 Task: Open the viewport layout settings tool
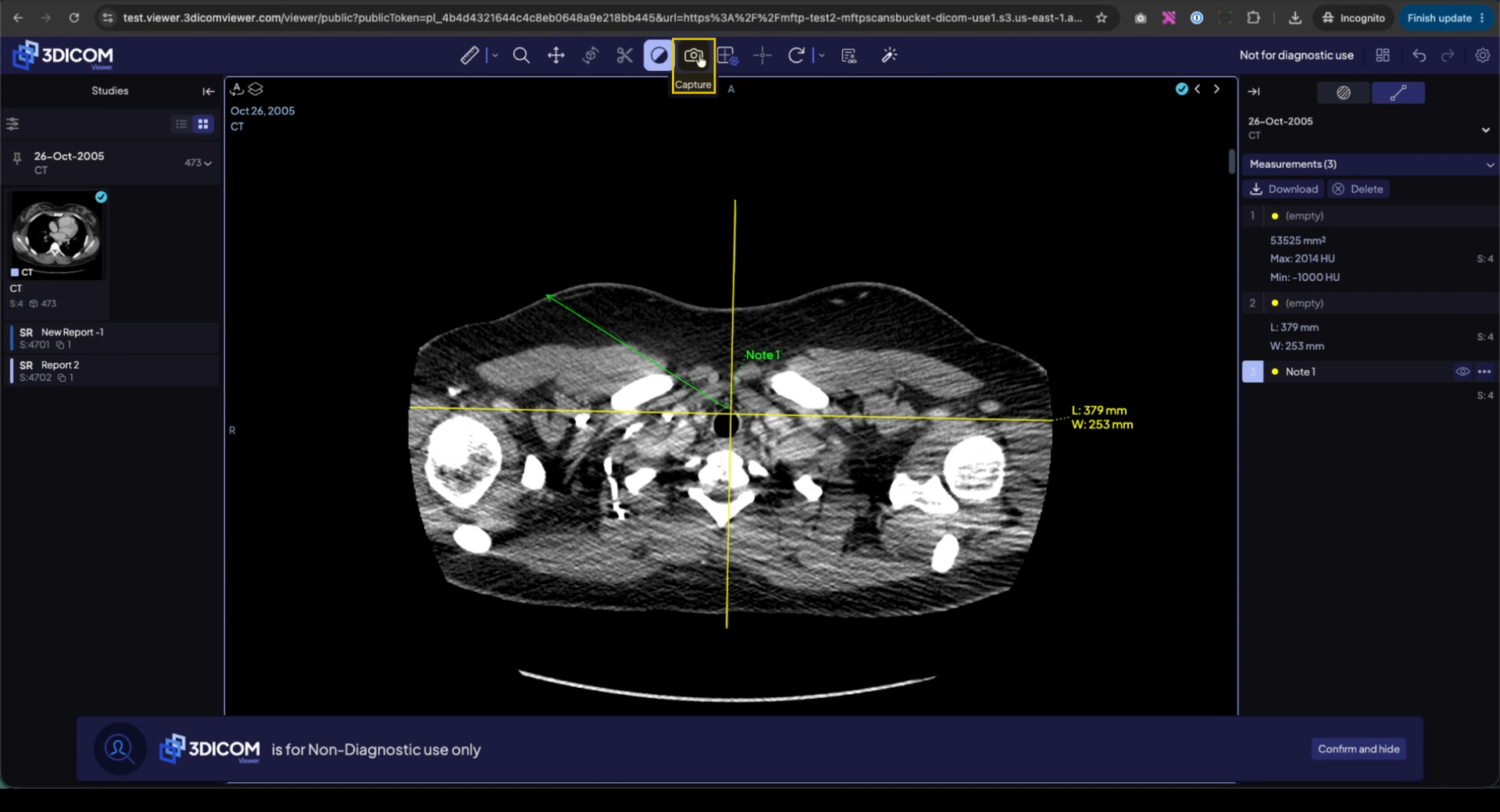pyautogui.click(x=727, y=55)
